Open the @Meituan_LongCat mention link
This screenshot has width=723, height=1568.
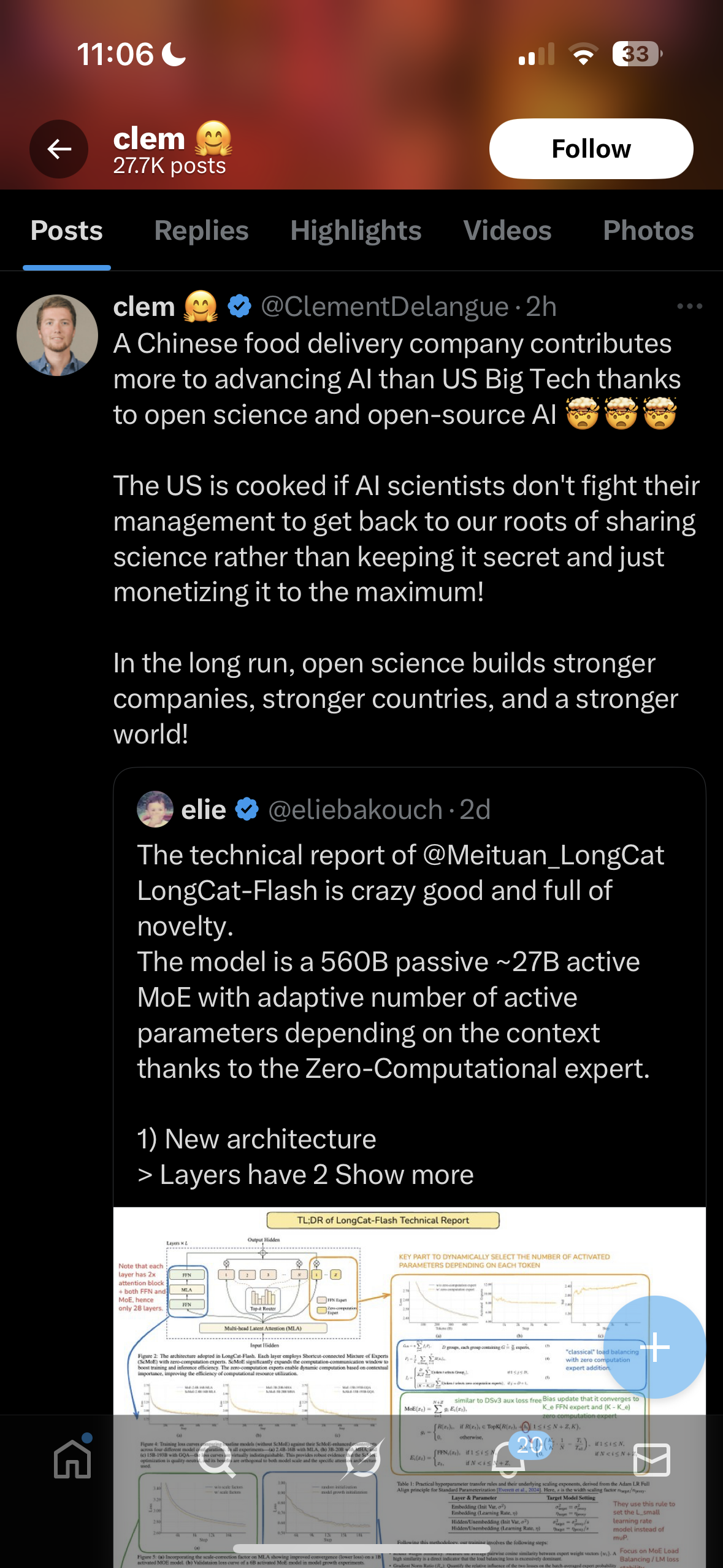pos(543,855)
